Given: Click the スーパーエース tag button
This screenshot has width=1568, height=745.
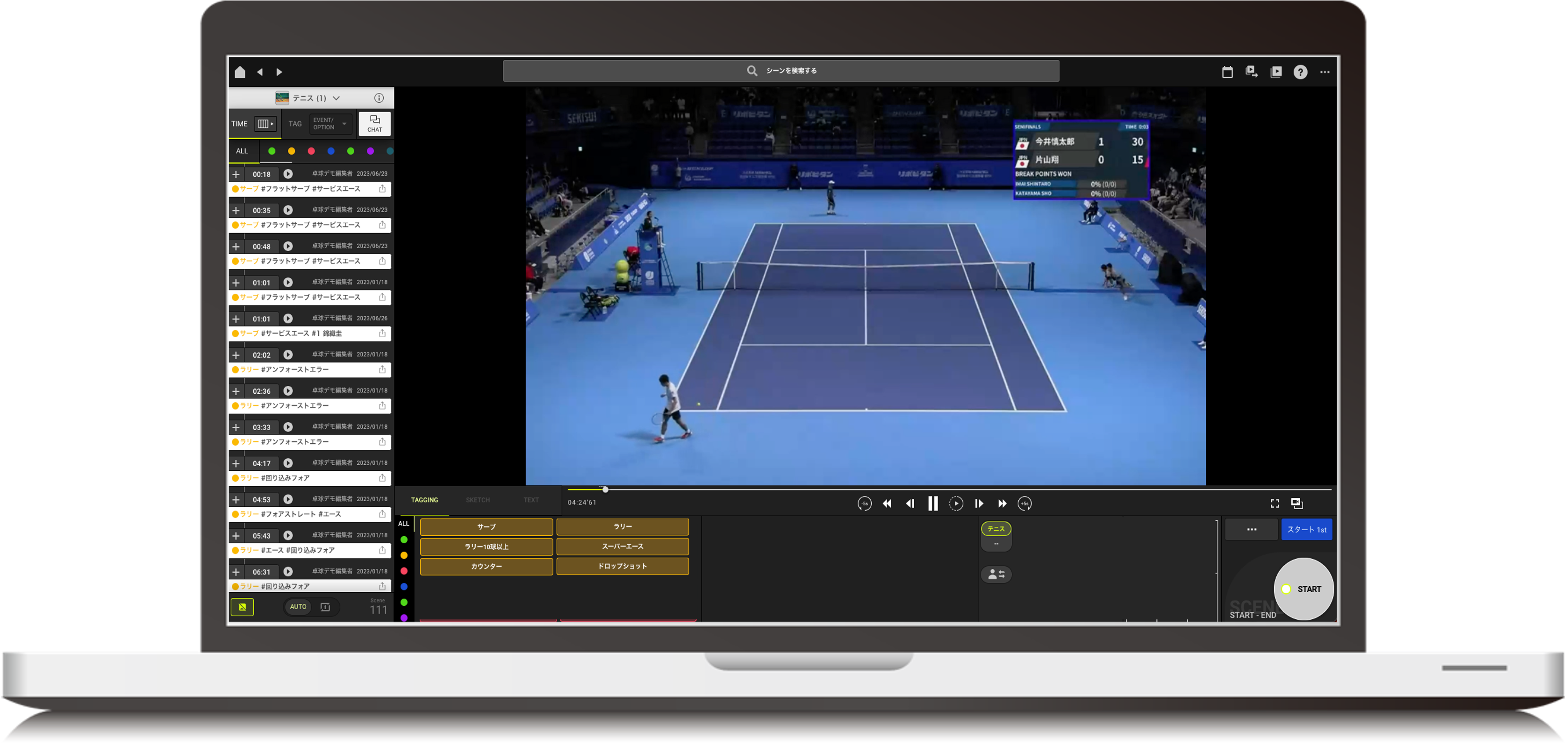Looking at the screenshot, I should coord(622,547).
